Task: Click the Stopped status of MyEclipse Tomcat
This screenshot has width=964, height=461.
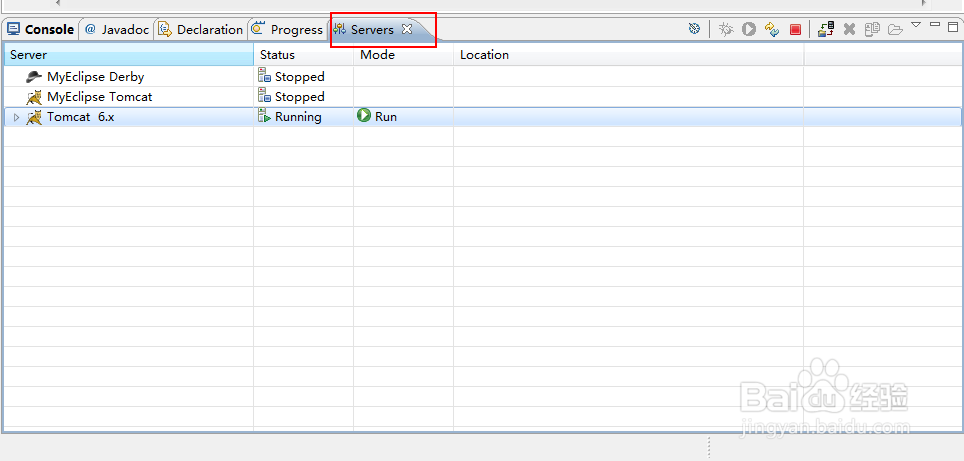Action: pyautogui.click(x=299, y=97)
